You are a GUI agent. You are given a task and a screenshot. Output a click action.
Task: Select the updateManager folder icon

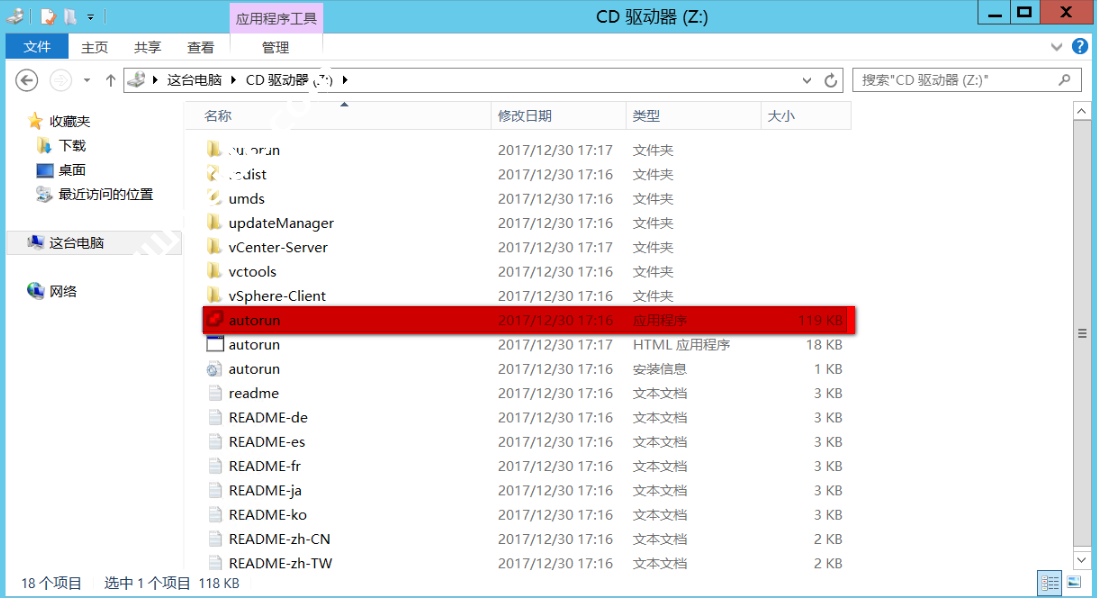(x=214, y=222)
